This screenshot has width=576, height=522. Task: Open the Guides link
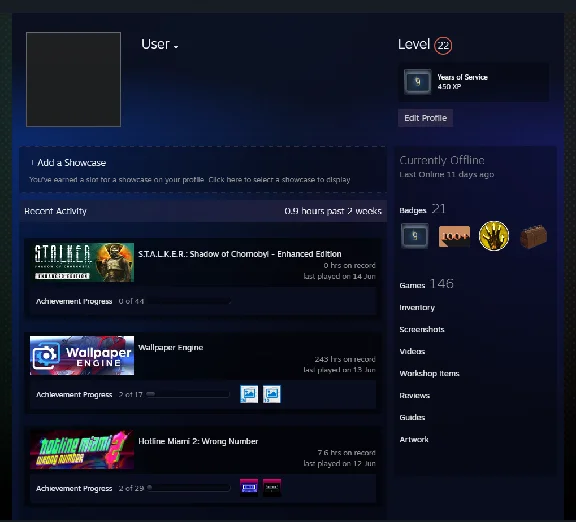click(412, 417)
